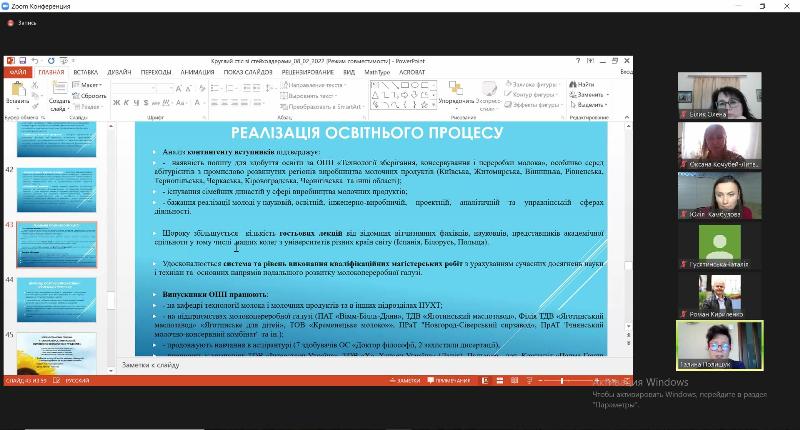Toggle bulleted list formatting
800x430 pixels.
[216, 89]
